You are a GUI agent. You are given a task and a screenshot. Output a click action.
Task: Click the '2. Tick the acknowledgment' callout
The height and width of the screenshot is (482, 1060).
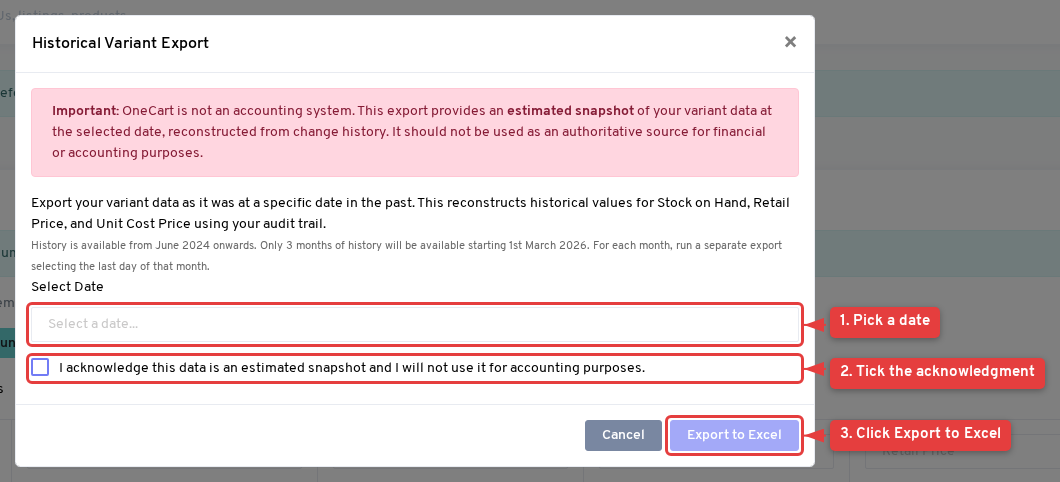pos(936,372)
